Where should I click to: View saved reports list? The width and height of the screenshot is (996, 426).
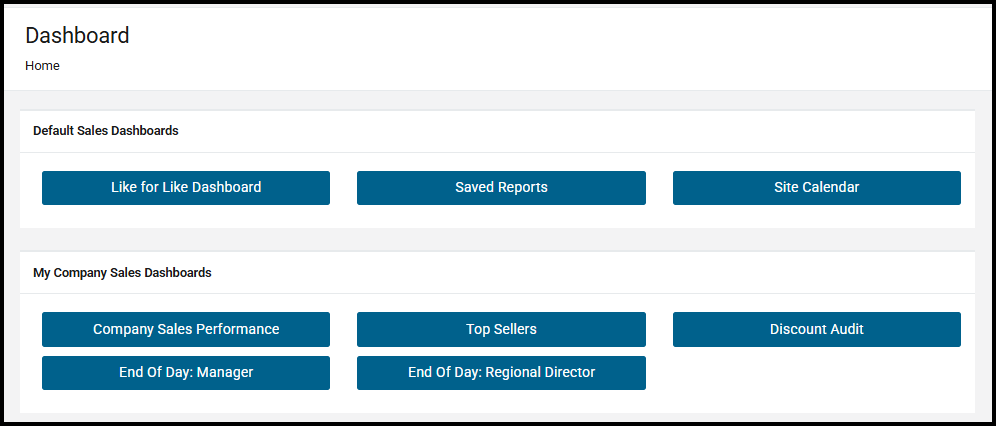point(501,187)
